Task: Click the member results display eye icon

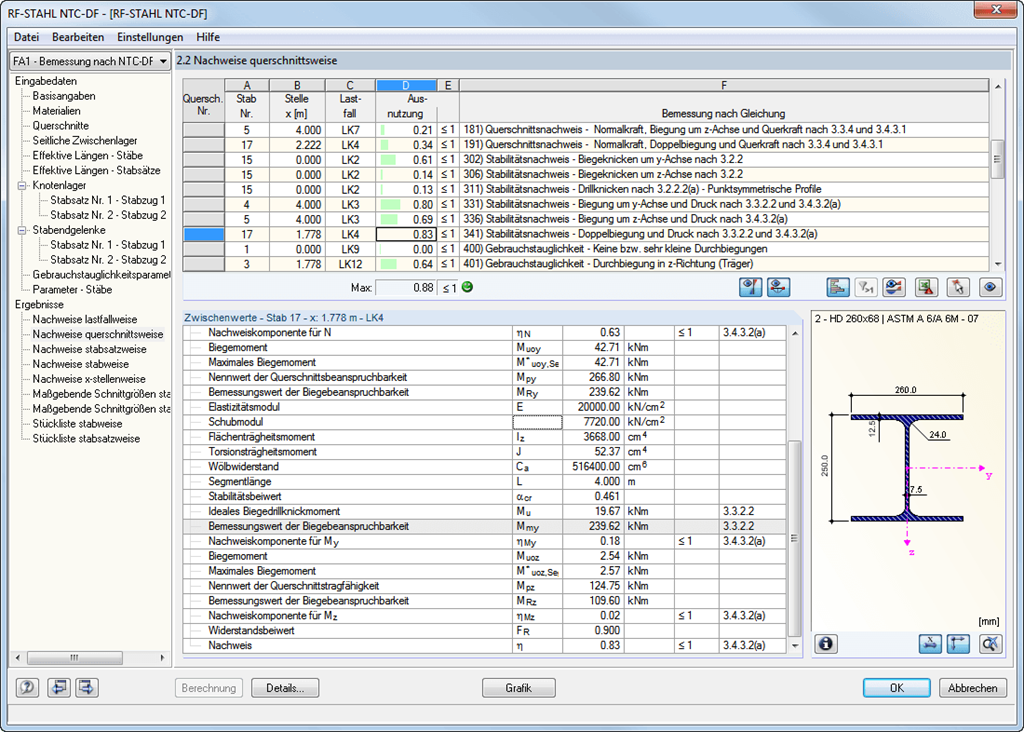Action: pyautogui.click(x=778, y=287)
